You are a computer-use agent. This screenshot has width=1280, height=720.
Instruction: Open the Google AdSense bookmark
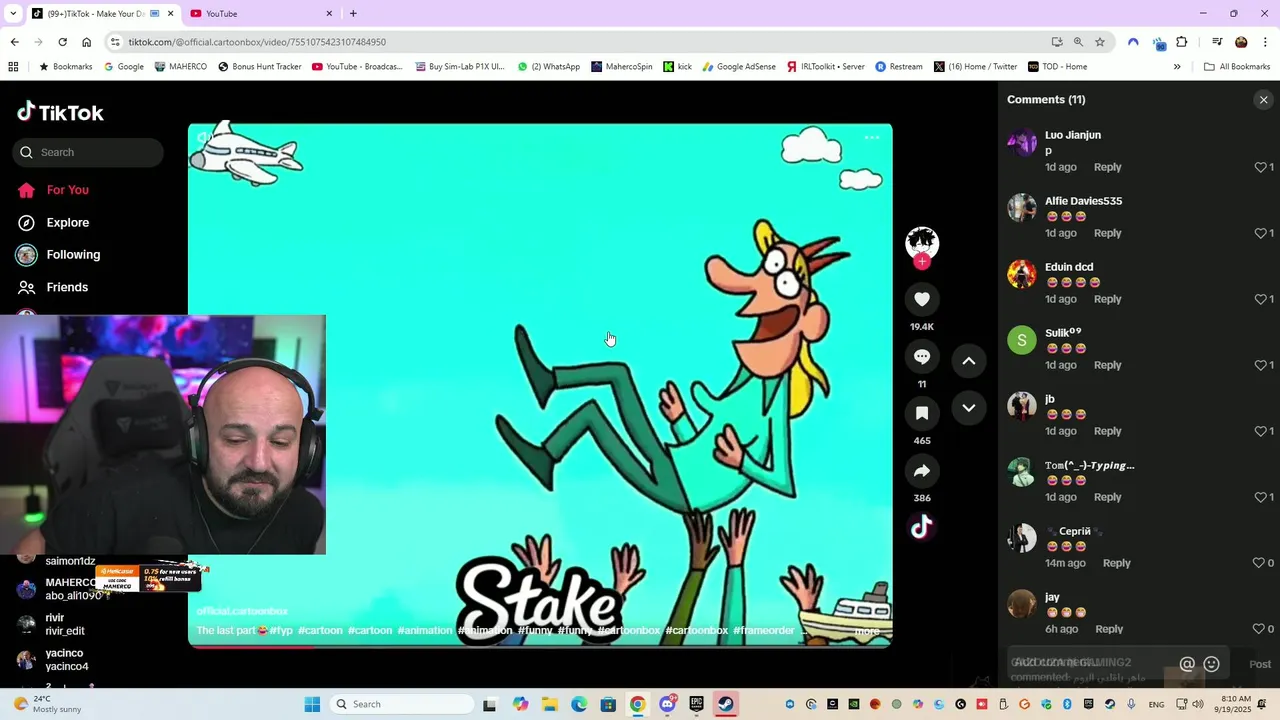[738, 67]
